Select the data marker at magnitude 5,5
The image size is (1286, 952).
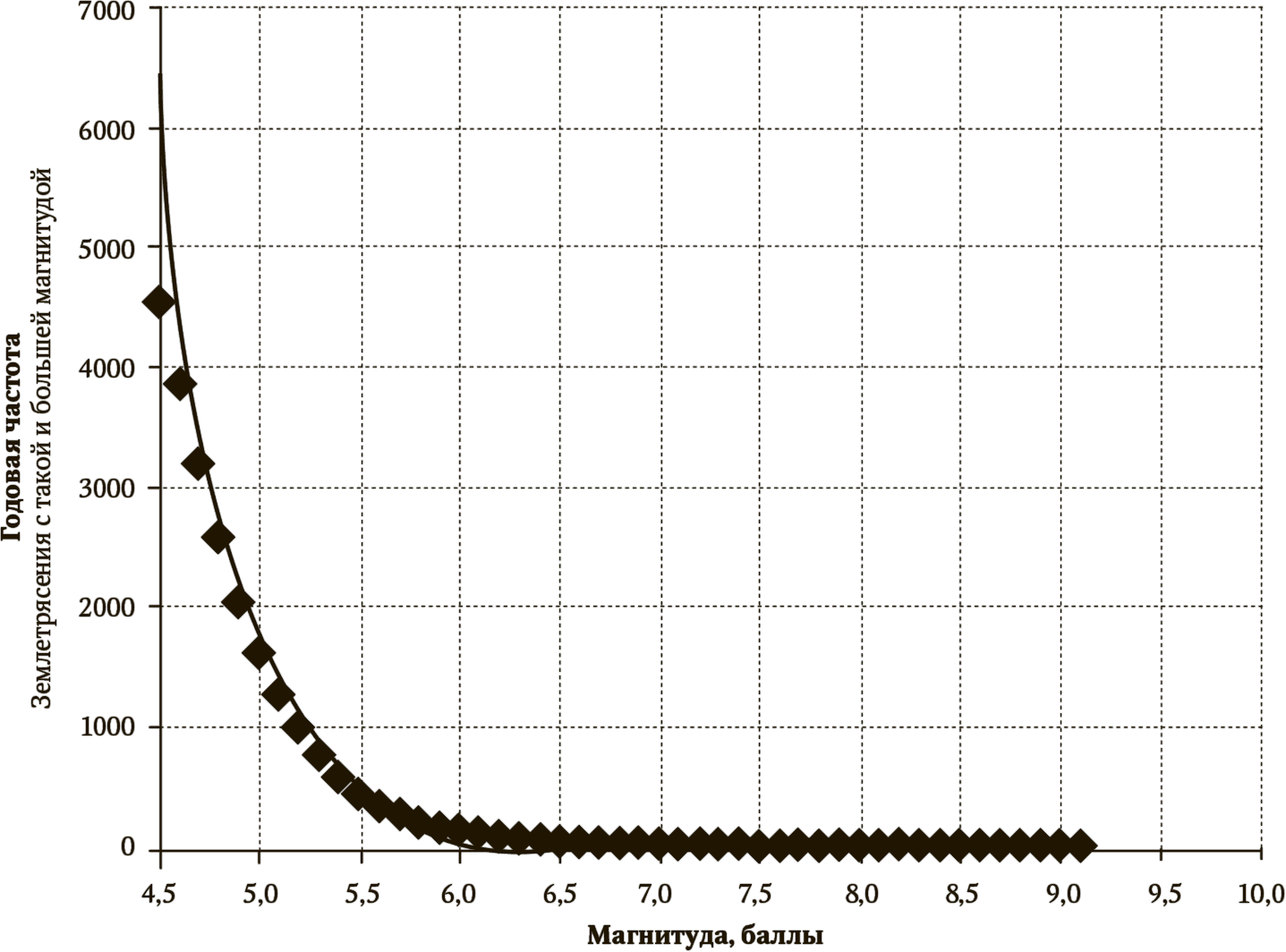coord(359,793)
